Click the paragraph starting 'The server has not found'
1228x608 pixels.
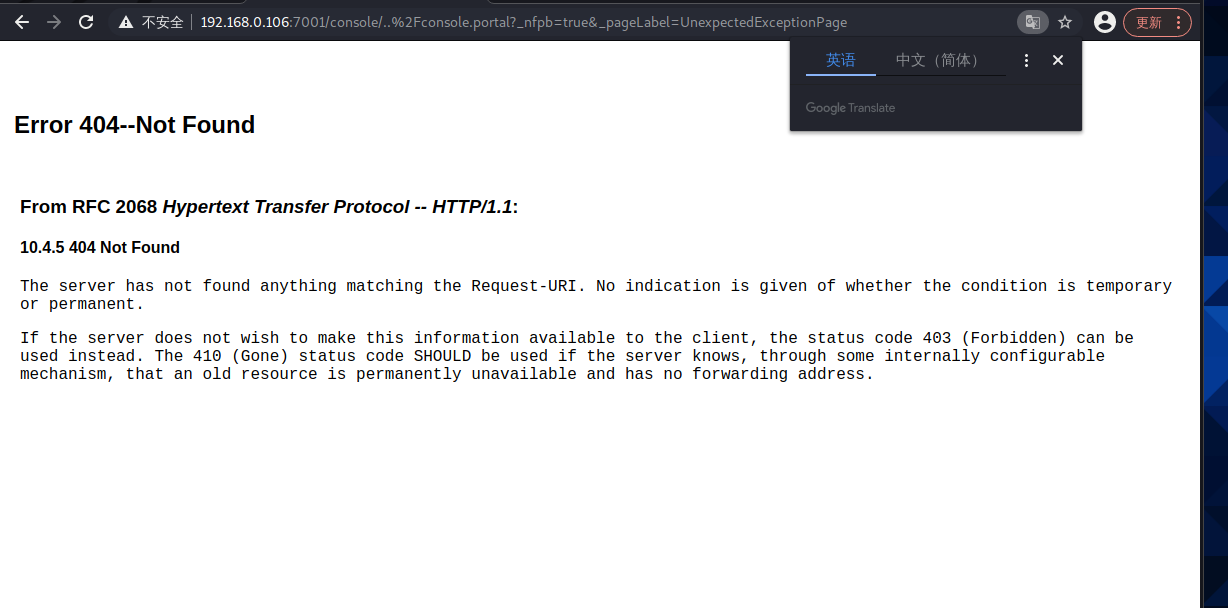tap(596, 295)
